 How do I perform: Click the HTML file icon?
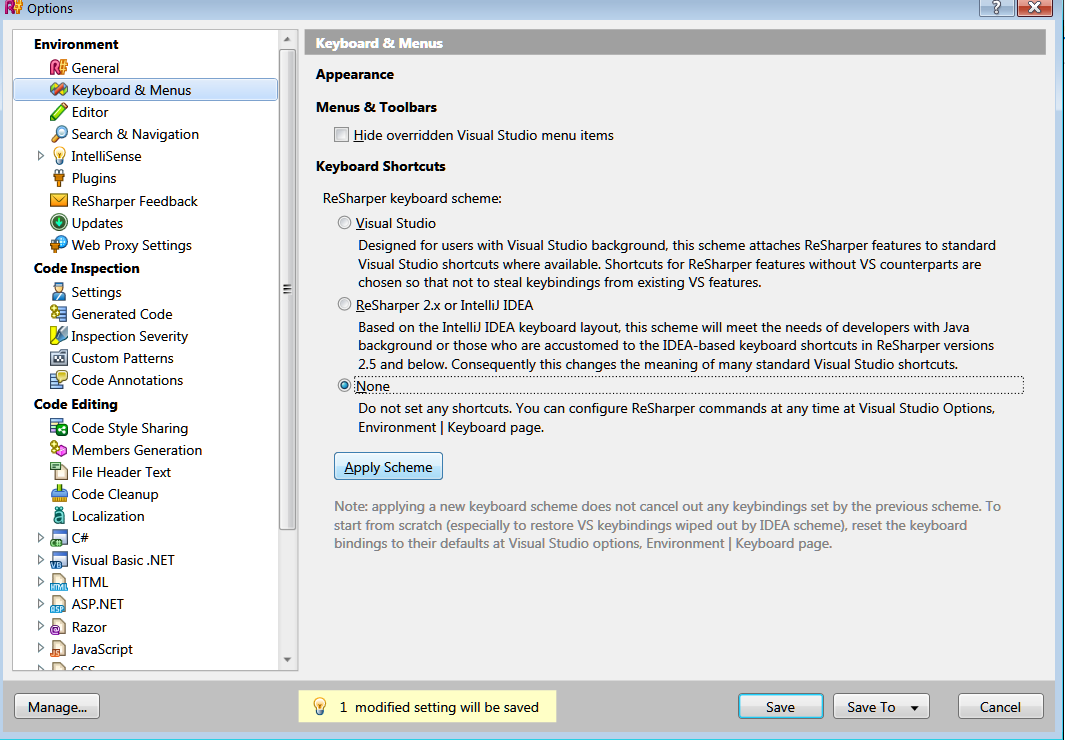pyautogui.click(x=59, y=582)
